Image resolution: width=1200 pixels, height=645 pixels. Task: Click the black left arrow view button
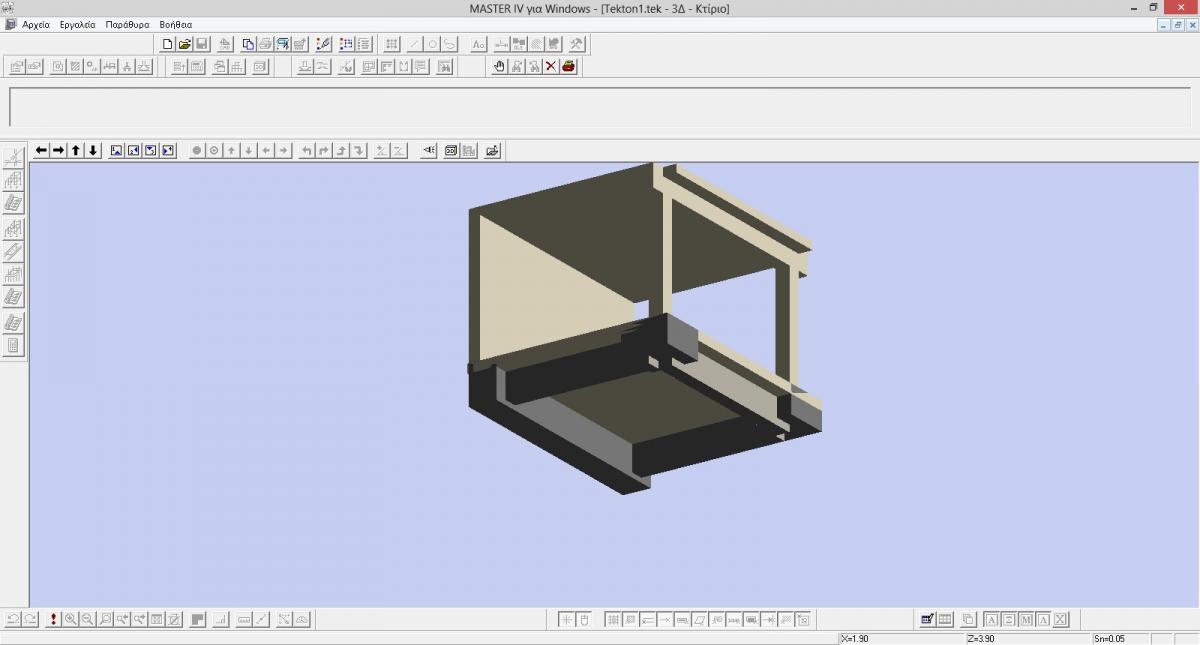point(41,150)
